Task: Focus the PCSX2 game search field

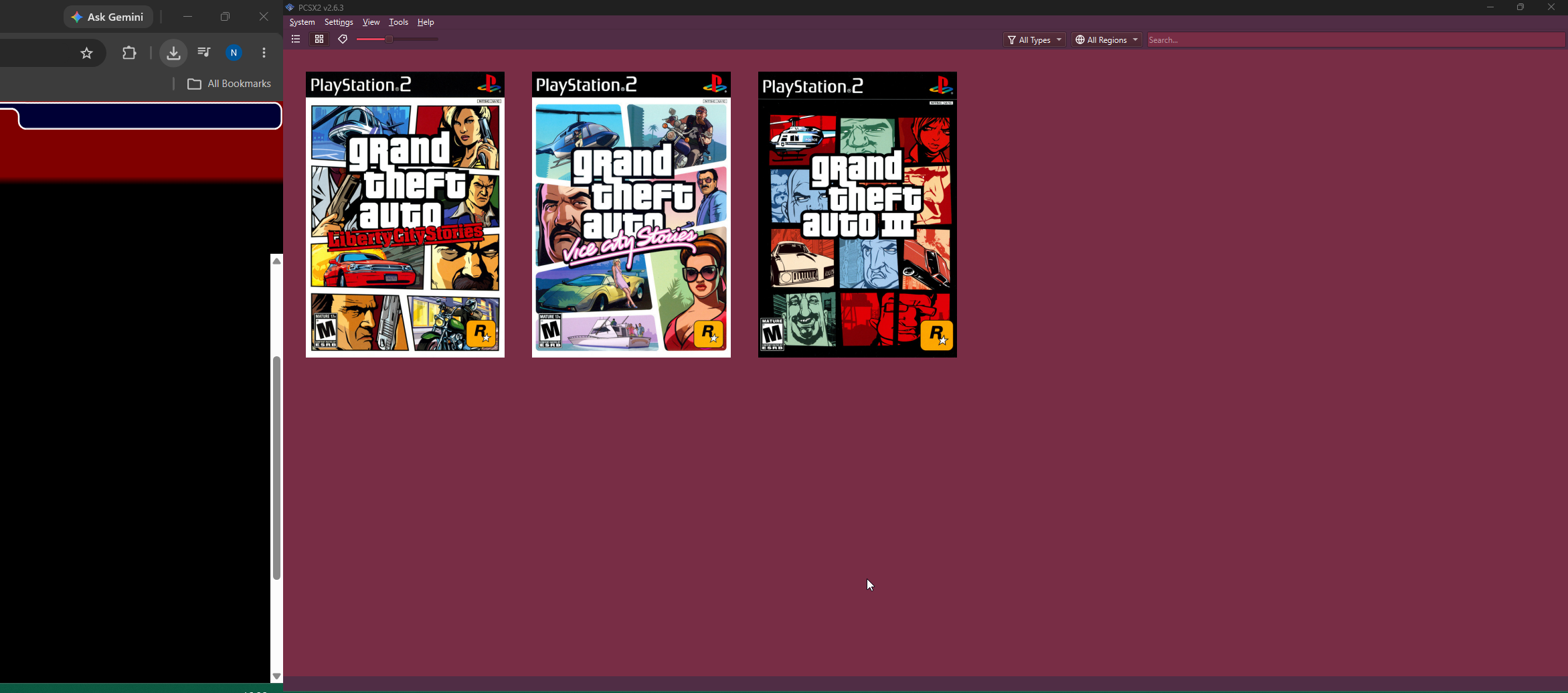Action: click(1356, 40)
